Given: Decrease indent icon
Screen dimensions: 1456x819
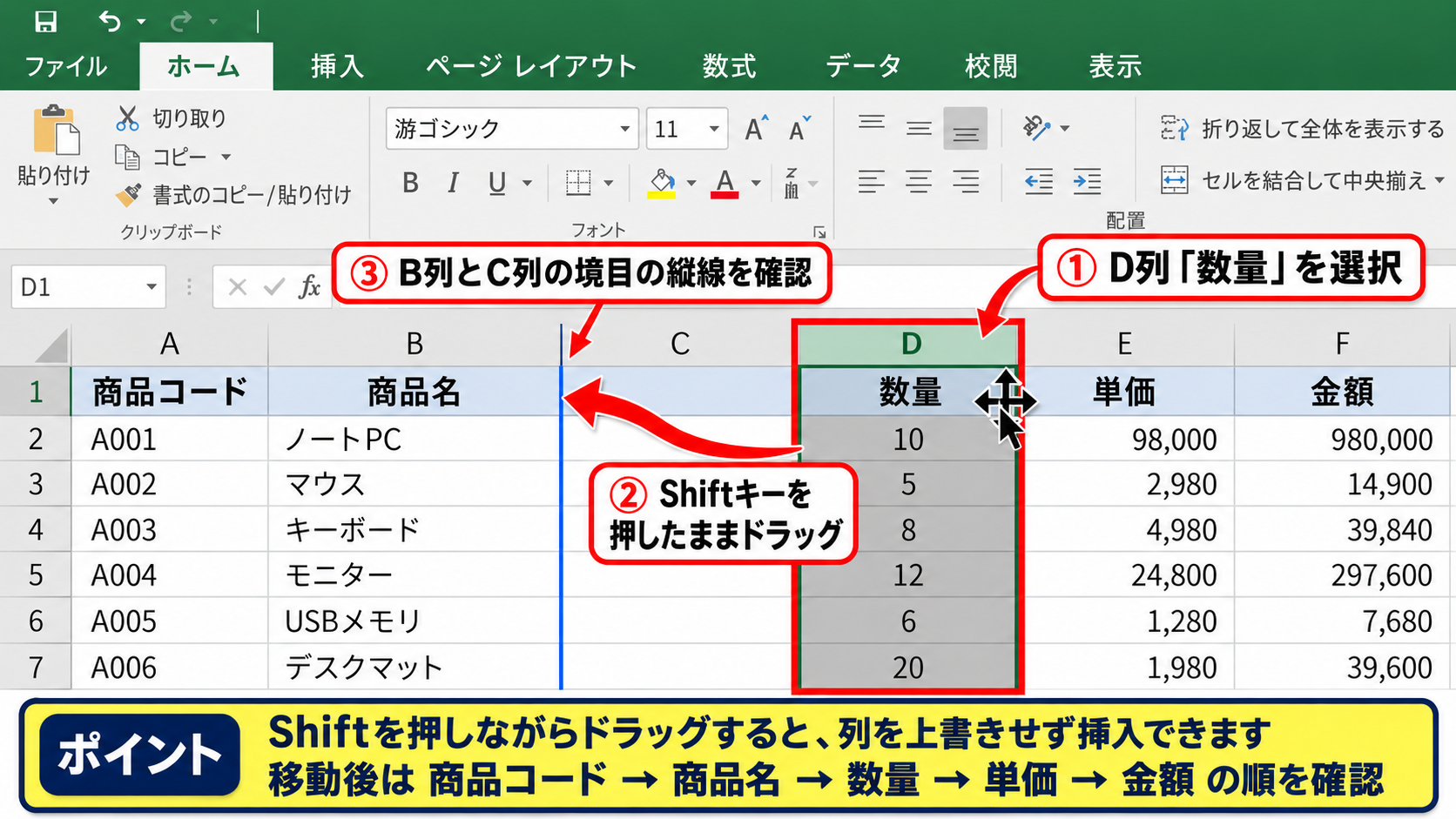Looking at the screenshot, I should [x=1038, y=181].
